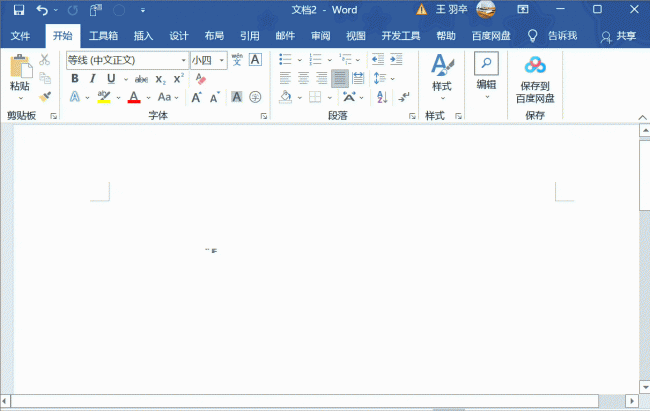This screenshot has width=650, height=411.
Task: Apply multilevel list
Action: pyautogui.click(x=345, y=60)
